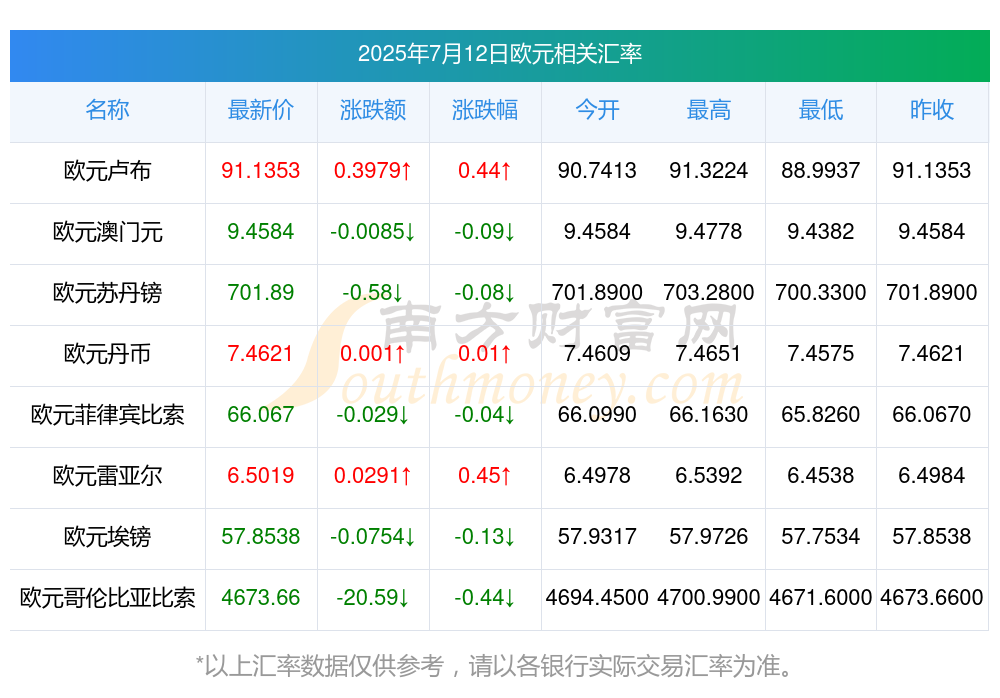Click the percentage 0.45↑
1000x698 pixels.
[x=485, y=475]
